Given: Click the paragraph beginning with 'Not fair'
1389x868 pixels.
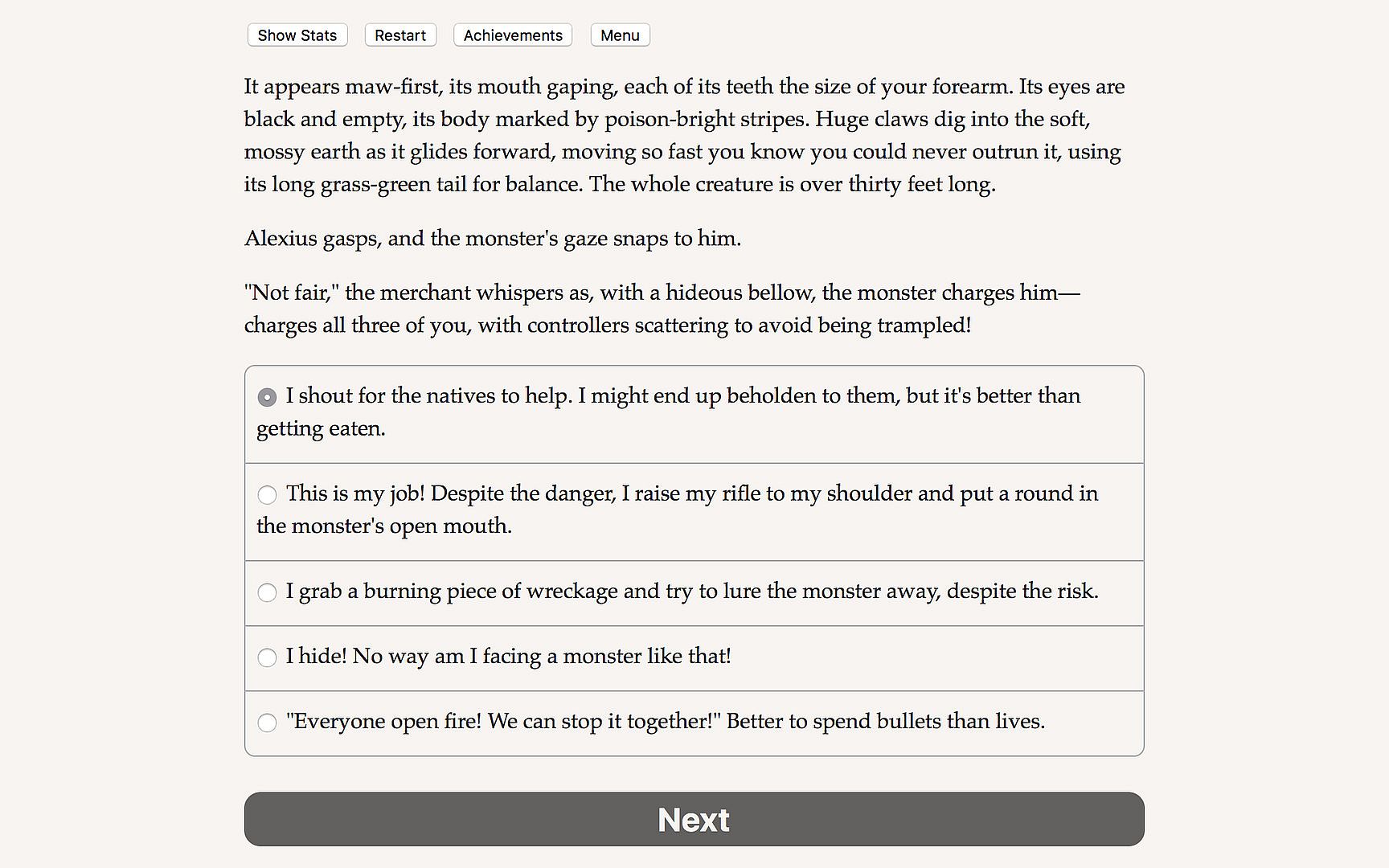Looking at the screenshot, I should click(662, 309).
